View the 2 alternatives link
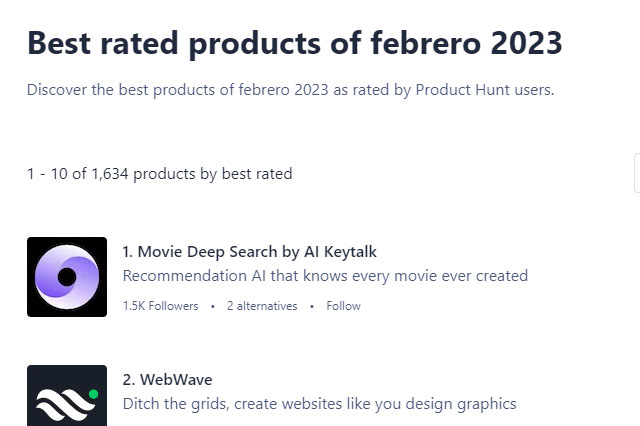This screenshot has height=426, width=640. point(262,306)
